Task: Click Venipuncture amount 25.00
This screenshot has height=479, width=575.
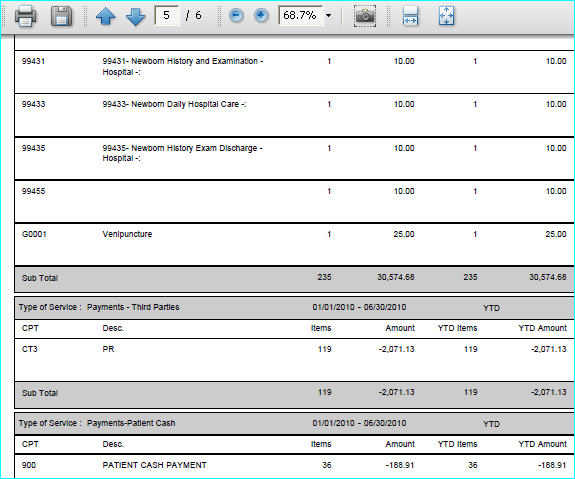Action: pyautogui.click(x=404, y=234)
